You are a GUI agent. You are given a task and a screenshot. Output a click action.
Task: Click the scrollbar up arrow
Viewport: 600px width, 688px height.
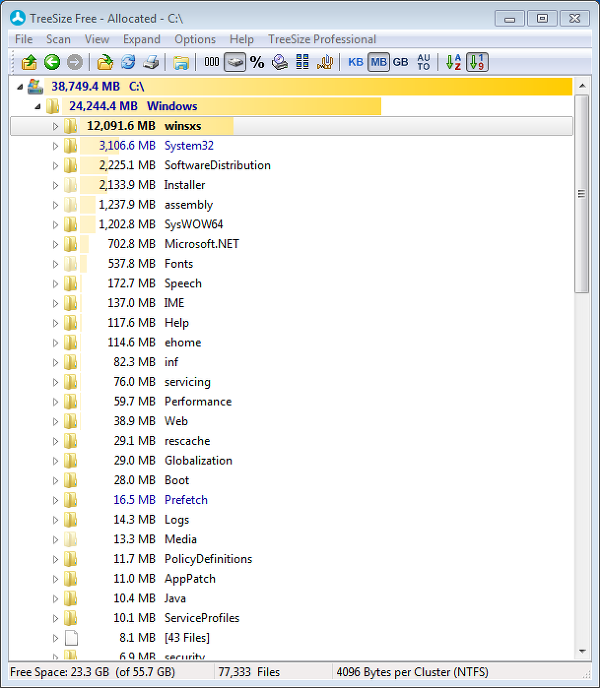(582, 86)
